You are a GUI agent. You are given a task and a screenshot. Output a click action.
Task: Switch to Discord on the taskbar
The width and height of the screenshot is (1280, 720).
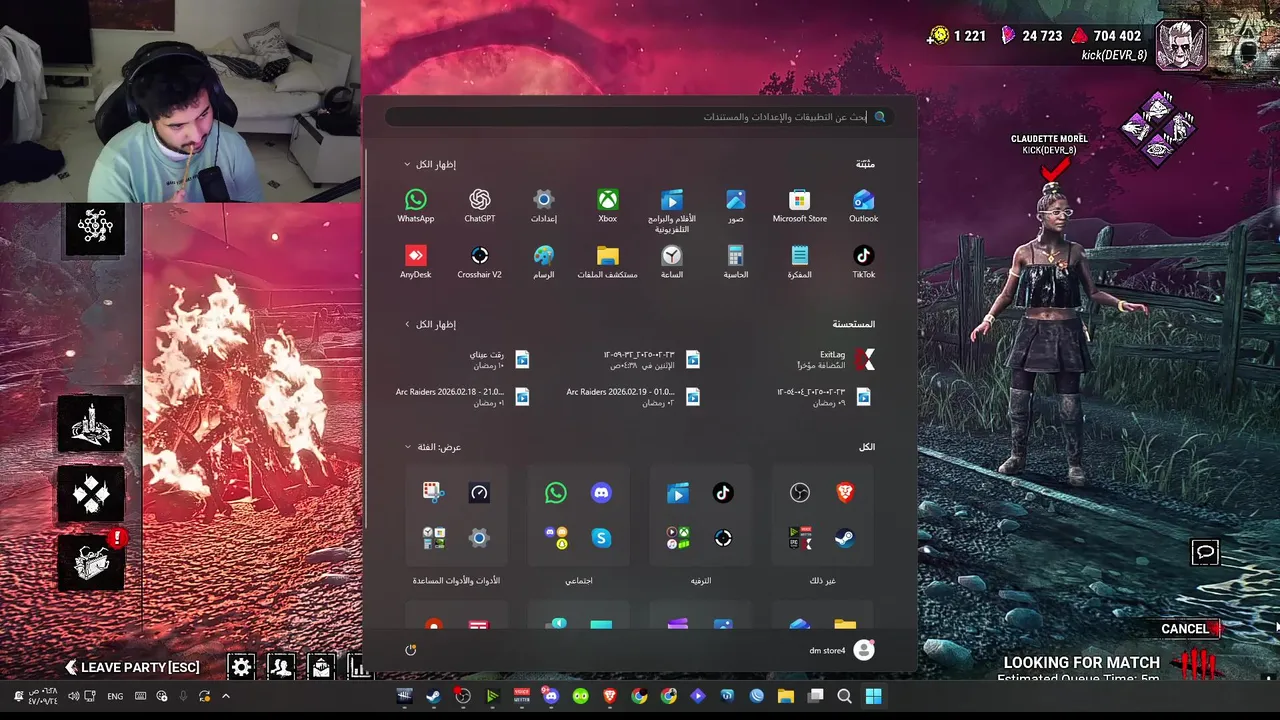coord(551,696)
